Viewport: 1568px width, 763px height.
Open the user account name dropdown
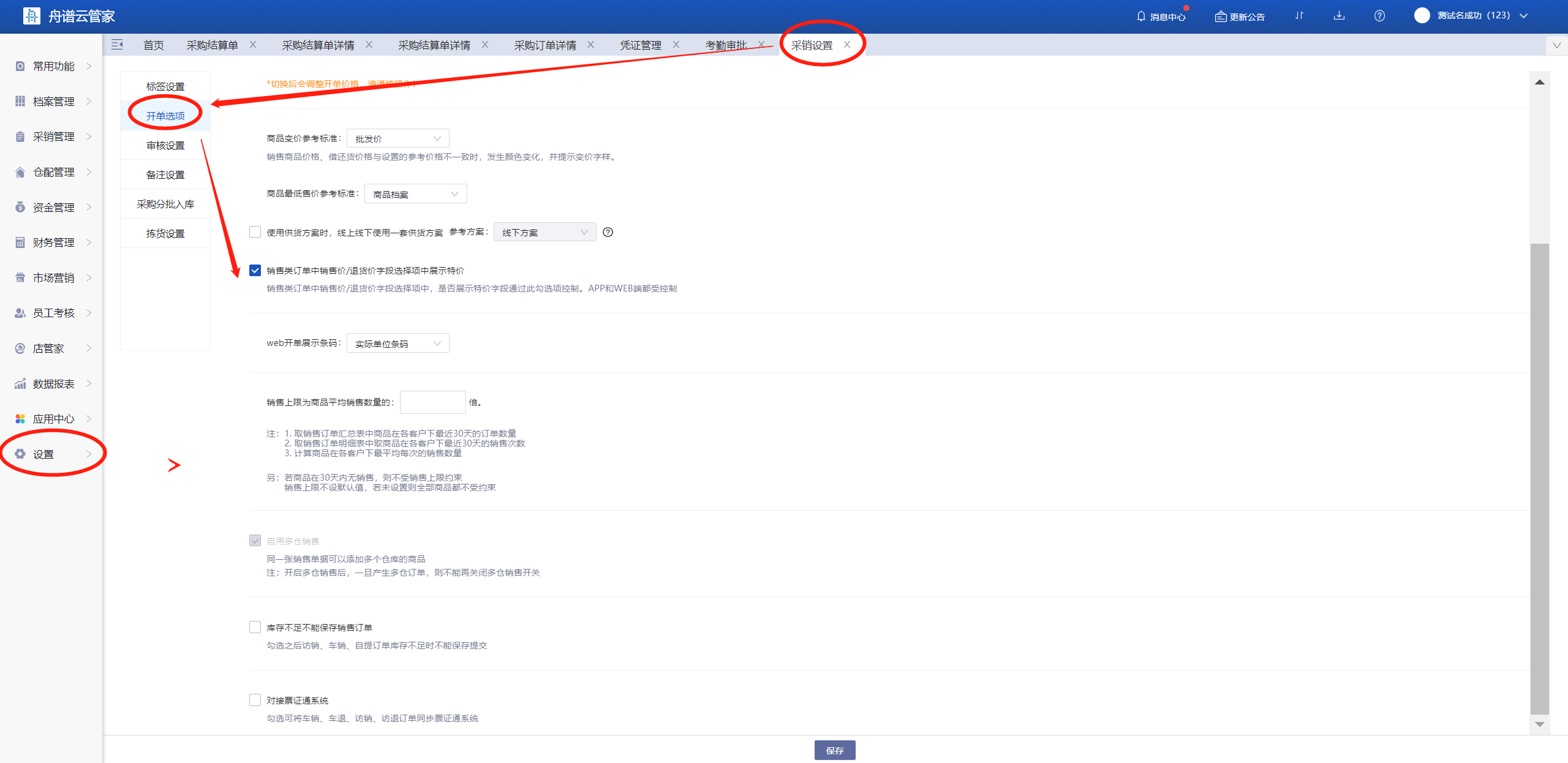coord(1473,16)
